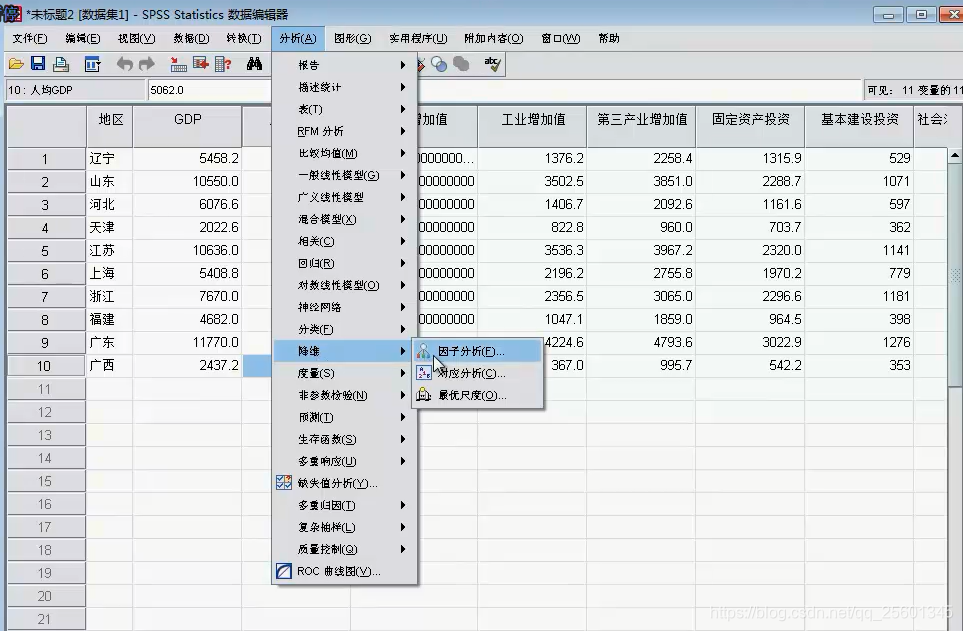Click the 地区 column header
Image resolution: width=963 pixels, height=631 pixels.
point(110,127)
